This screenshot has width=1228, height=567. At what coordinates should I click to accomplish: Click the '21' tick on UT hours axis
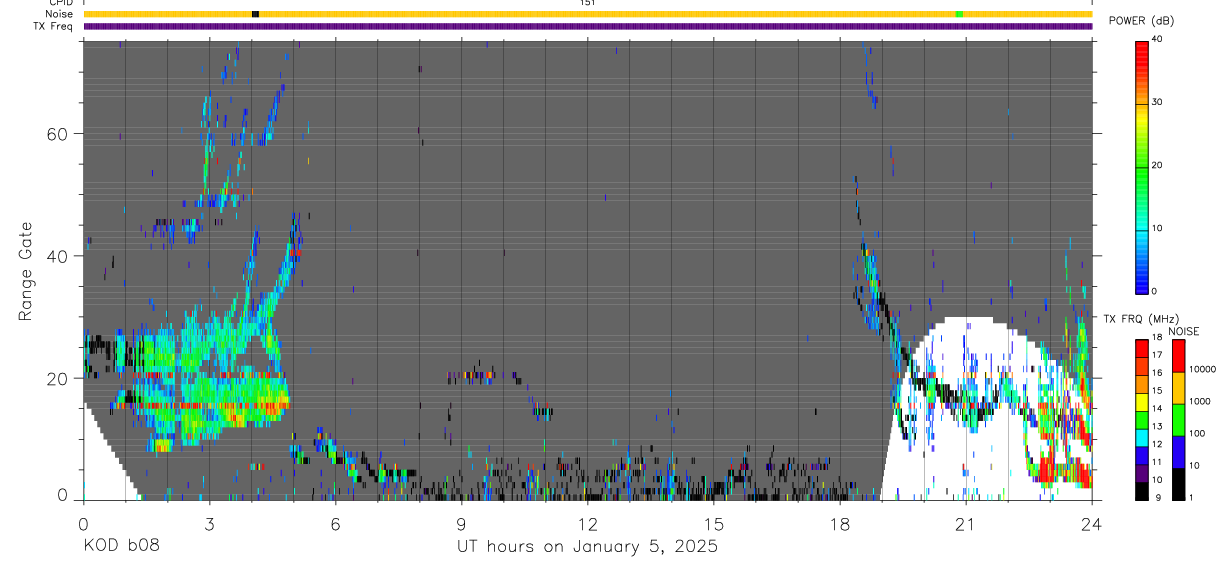965,523
